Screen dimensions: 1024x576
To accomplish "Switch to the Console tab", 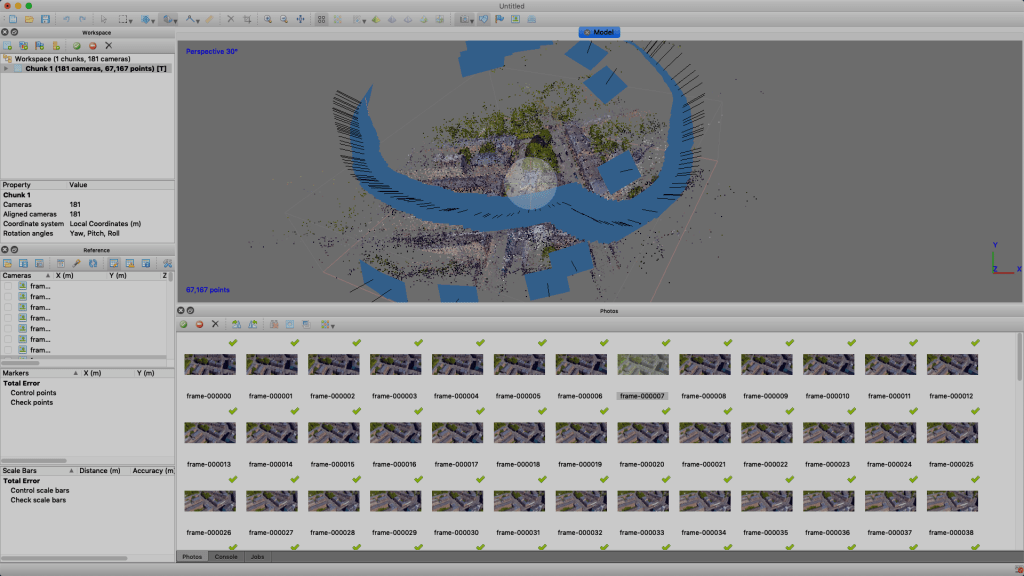I will pyautogui.click(x=226, y=556).
